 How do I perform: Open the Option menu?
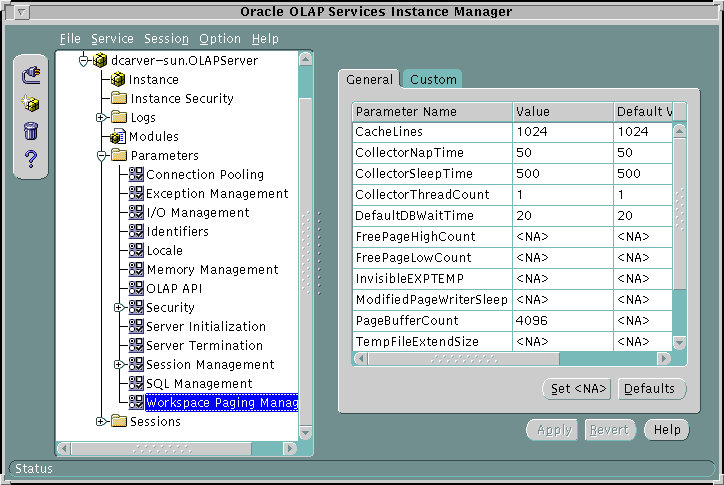pos(220,39)
